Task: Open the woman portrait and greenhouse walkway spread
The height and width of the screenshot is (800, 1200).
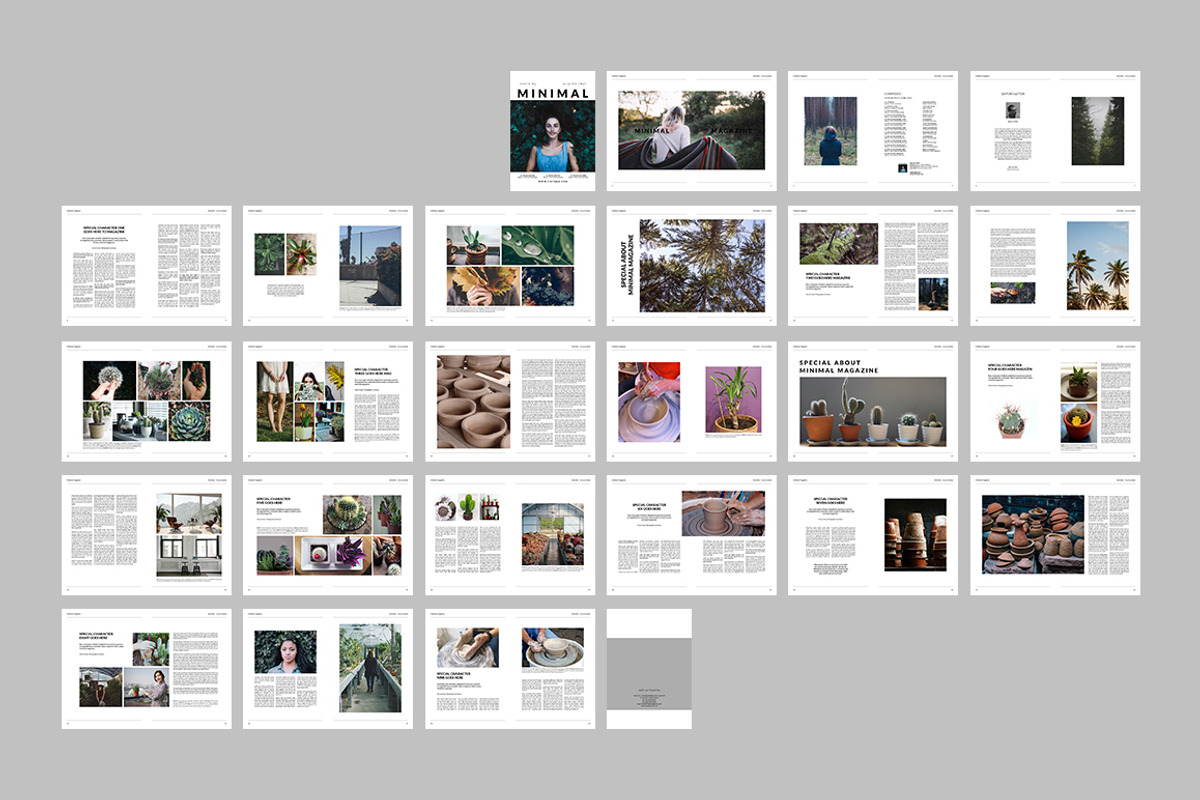Action: coord(328,669)
